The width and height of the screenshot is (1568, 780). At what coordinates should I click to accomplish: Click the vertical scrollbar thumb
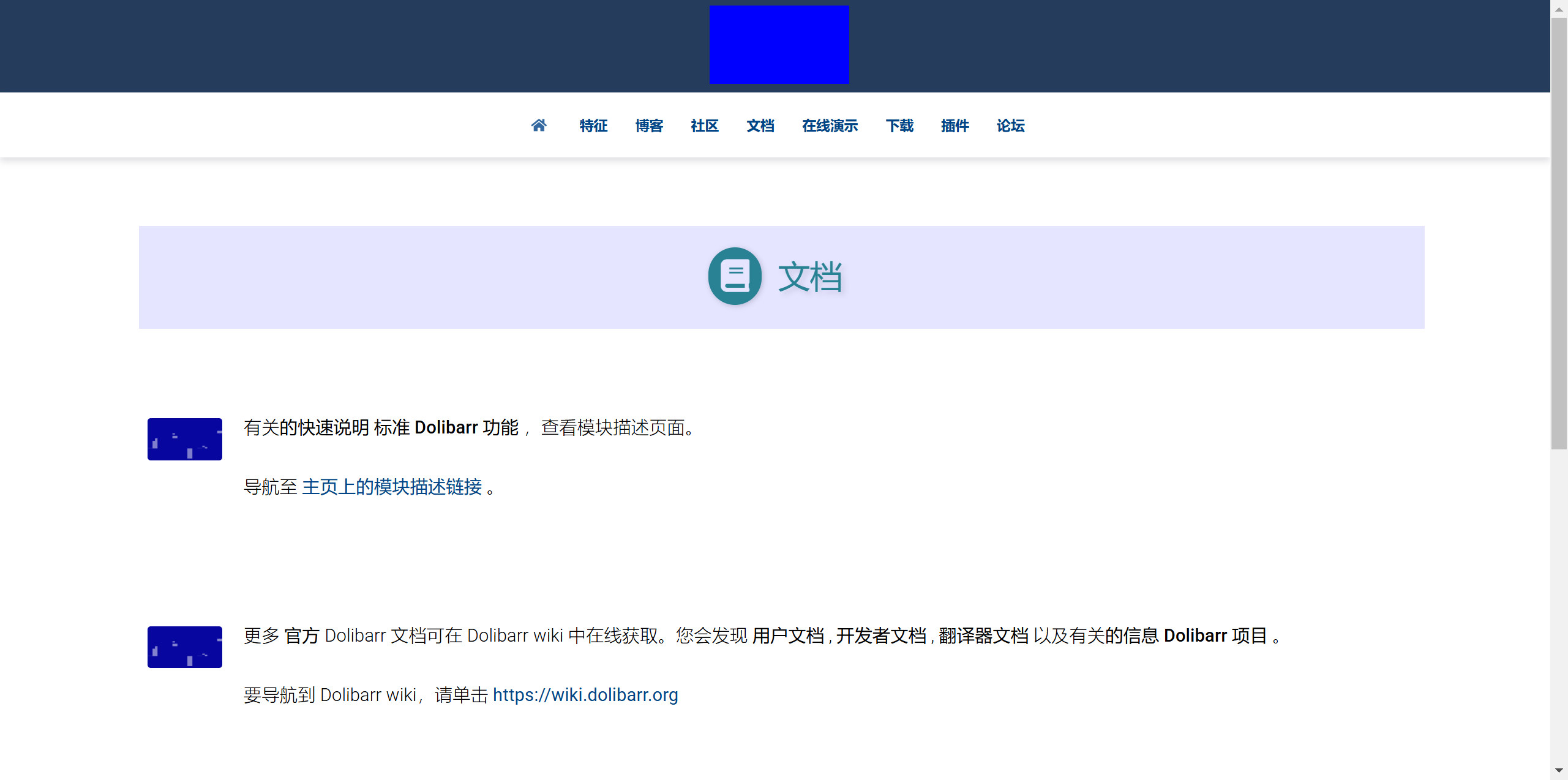click(x=1559, y=233)
